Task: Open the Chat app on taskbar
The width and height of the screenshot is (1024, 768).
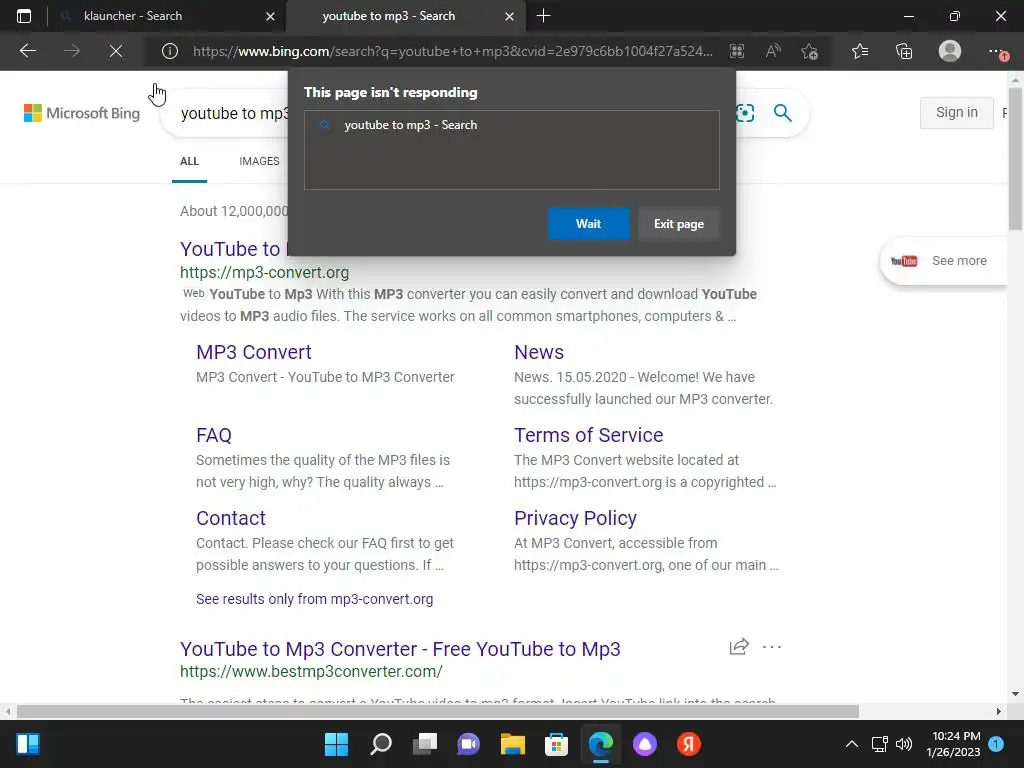Action: pos(468,744)
